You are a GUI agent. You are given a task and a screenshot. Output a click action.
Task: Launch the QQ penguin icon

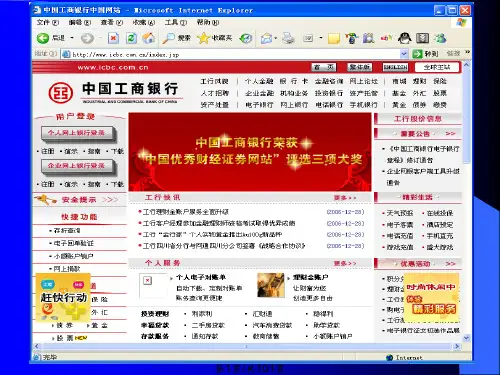[404, 38]
